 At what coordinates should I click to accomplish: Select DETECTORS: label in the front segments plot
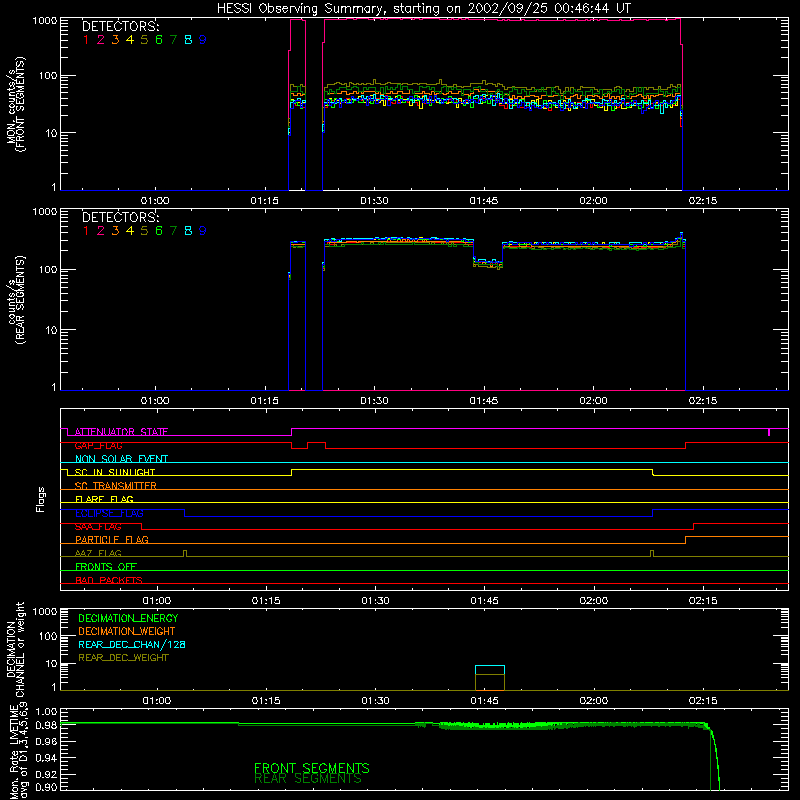[x=120, y=26]
